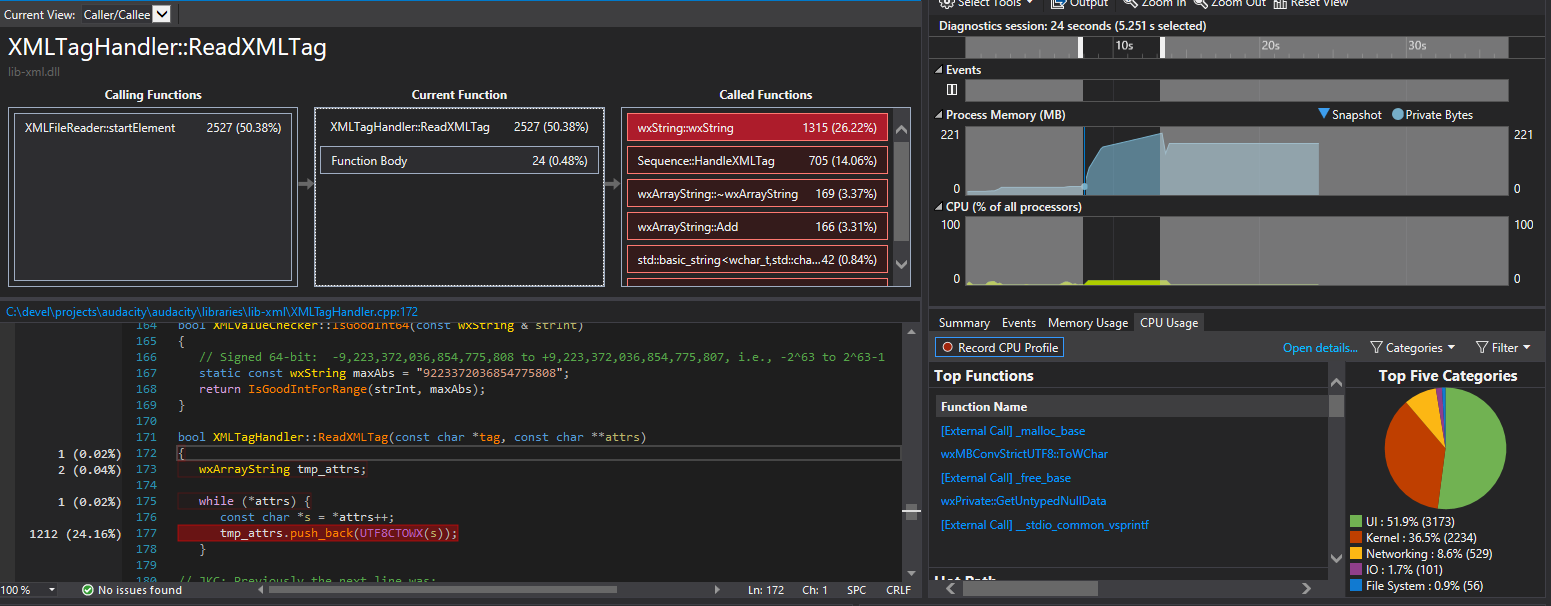Image resolution: width=1551 pixels, height=606 pixels.
Task: Switch to the Summary tab
Action: coord(964,323)
